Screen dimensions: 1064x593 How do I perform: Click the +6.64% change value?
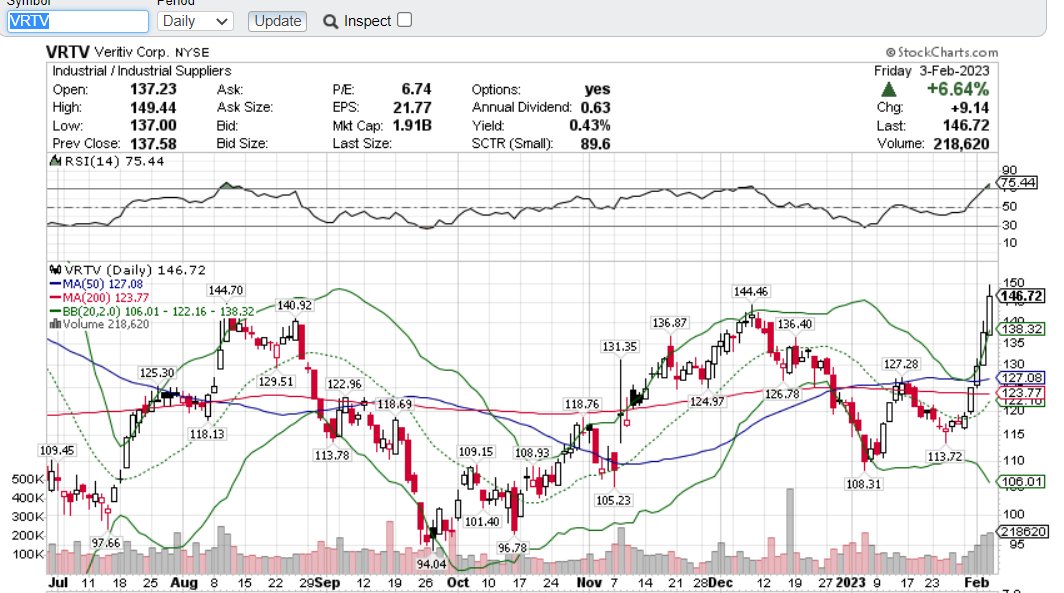pyautogui.click(x=957, y=90)
